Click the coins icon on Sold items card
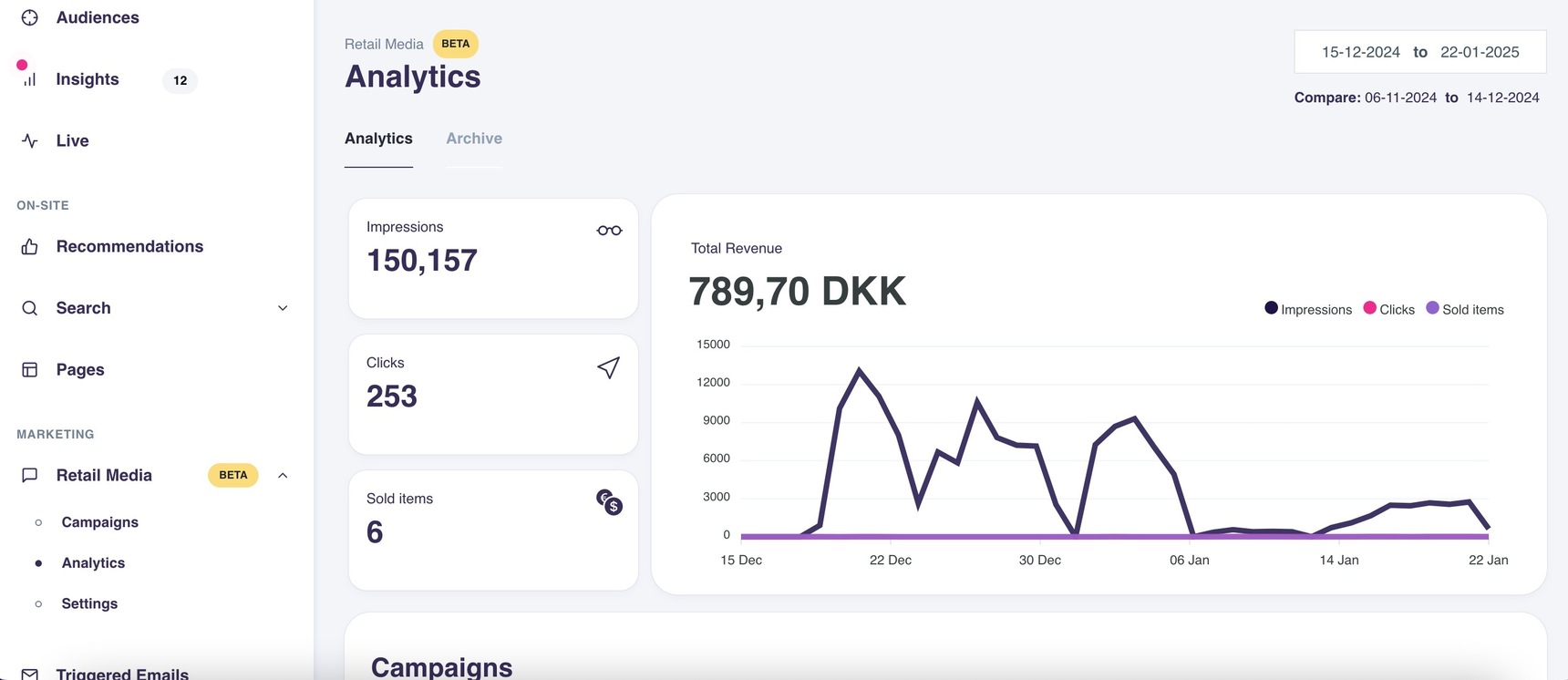Viewport: 1568px width, 680px height. pyautogui.click(x=609, y=501)
